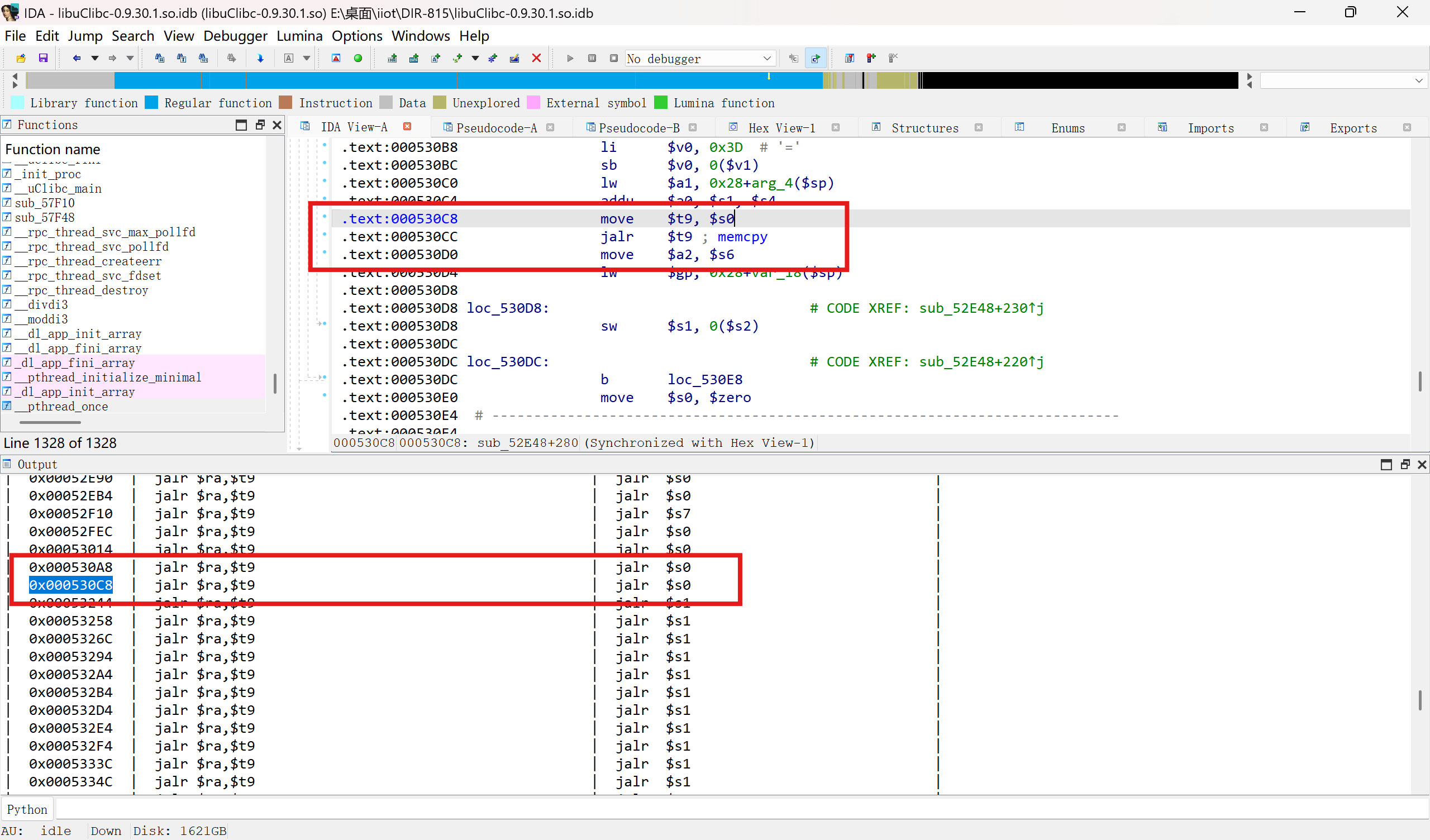Switch to the Imports tab
The height and width of the screenshot is (840, 1430).
[1211, 128]
